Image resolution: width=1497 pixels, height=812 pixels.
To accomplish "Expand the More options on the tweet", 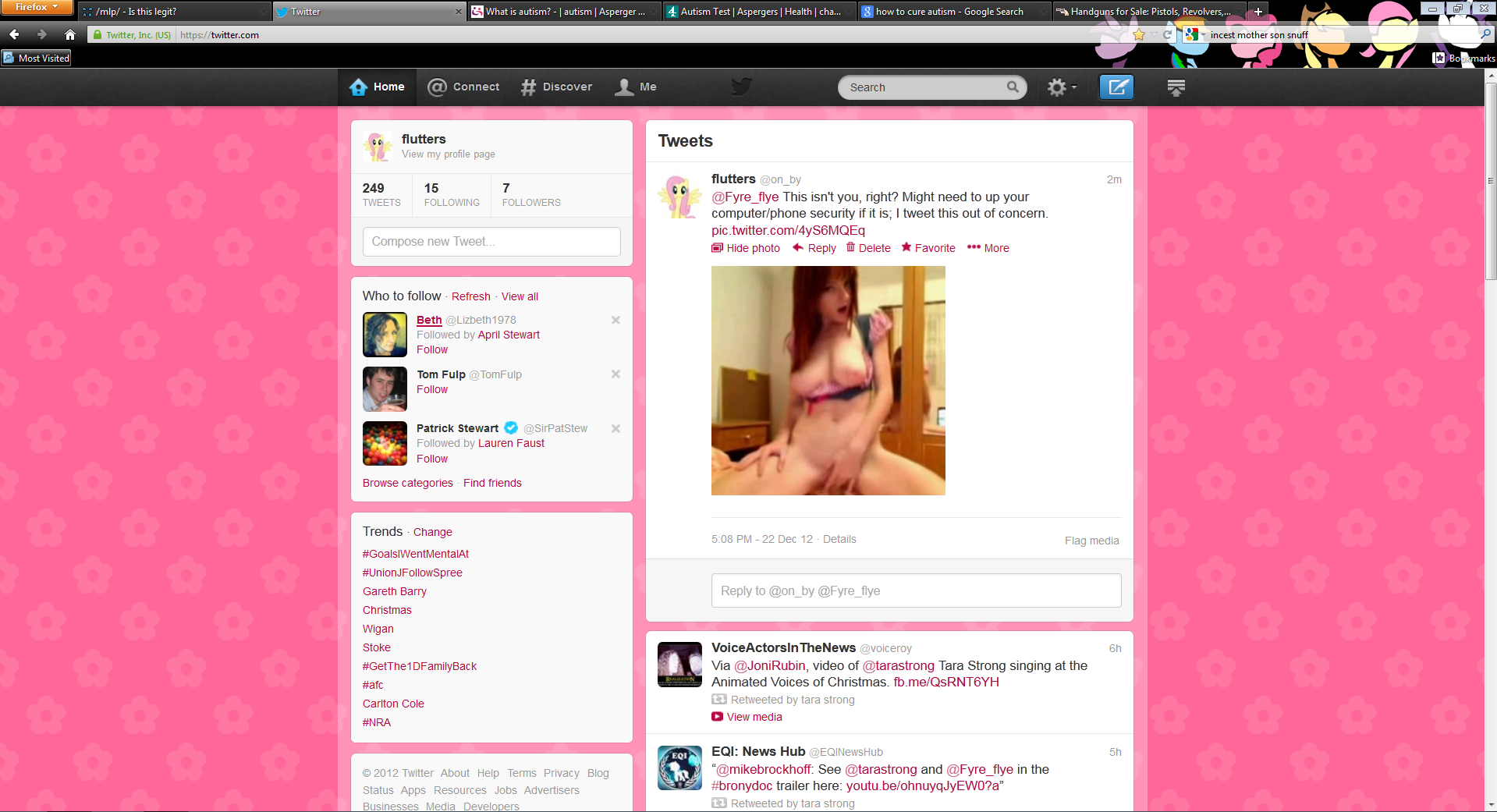I will tap(988, 248).
